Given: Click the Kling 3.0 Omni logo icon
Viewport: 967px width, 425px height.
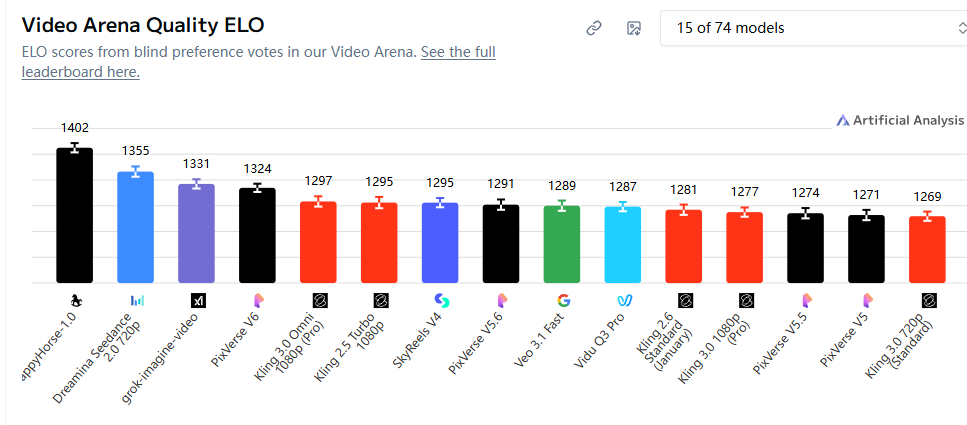Looking at the screenshot, I should pos(319,299).
